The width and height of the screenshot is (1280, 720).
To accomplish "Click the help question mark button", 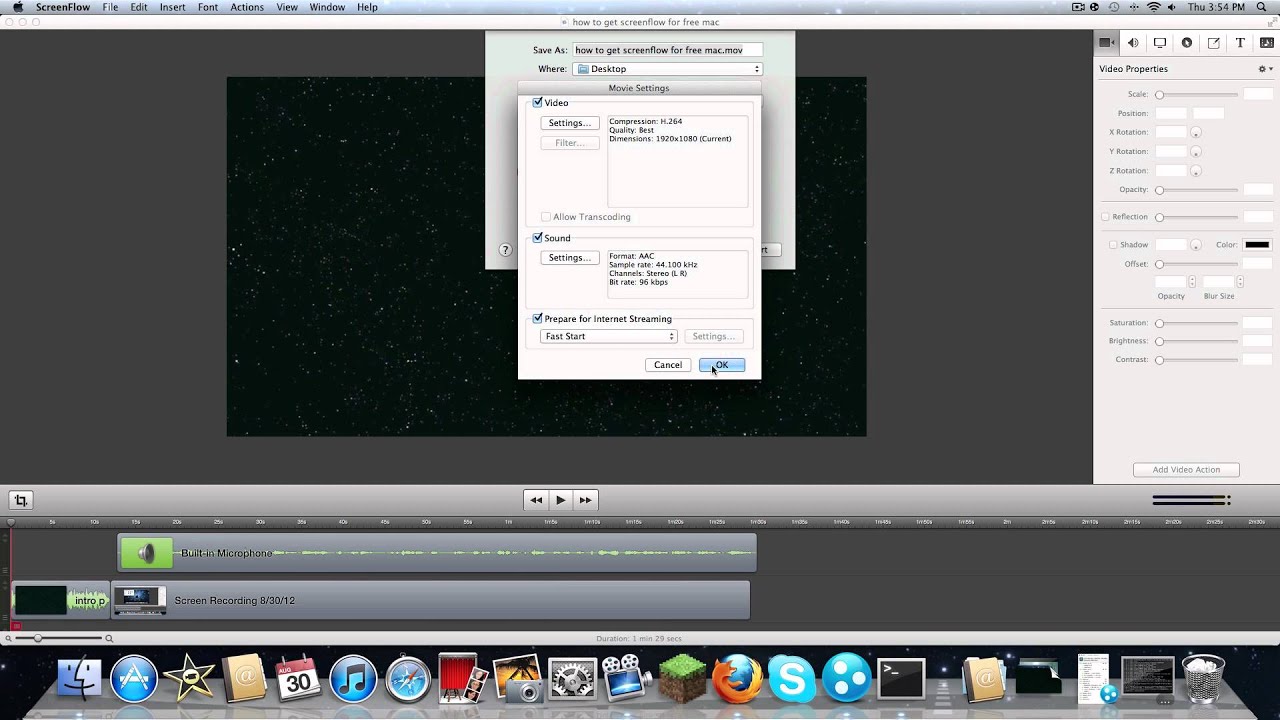I will click(505, 250).
